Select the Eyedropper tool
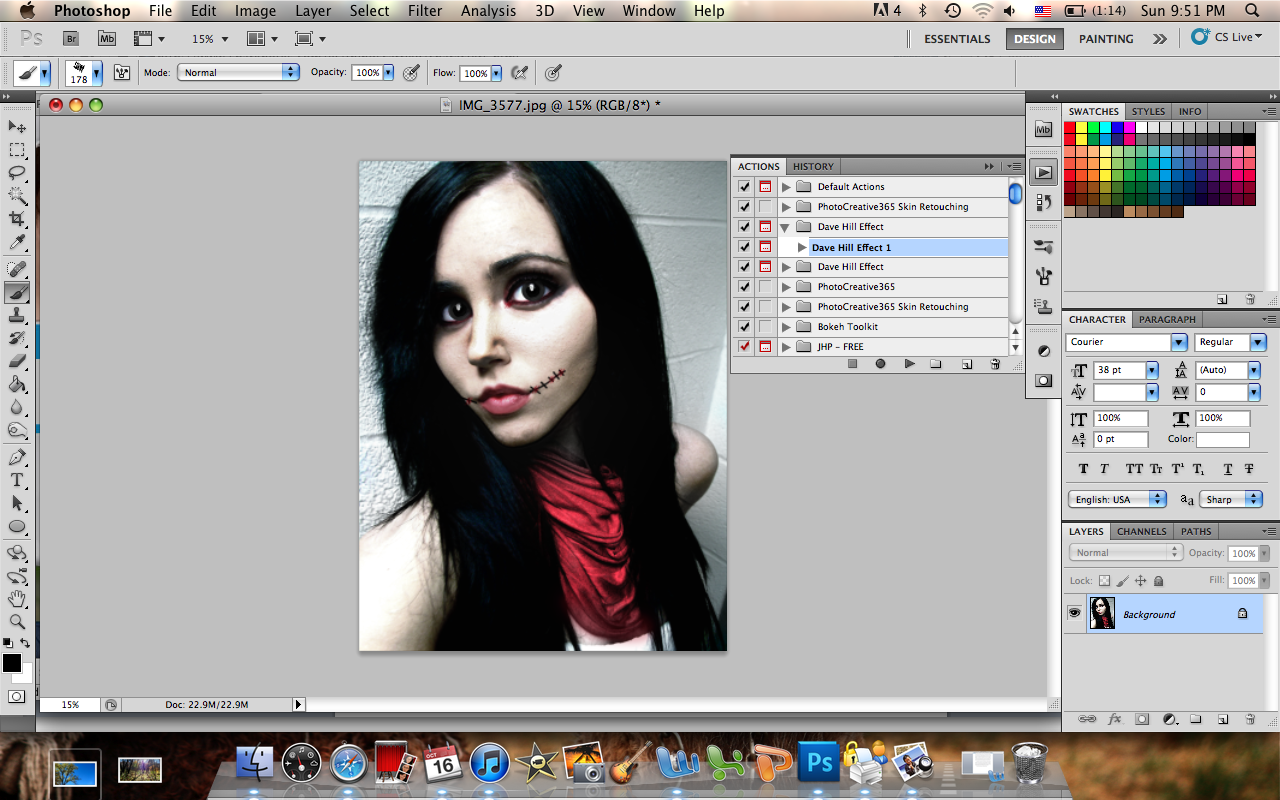Screen dimensions: 1280x800 click(17, 243)
